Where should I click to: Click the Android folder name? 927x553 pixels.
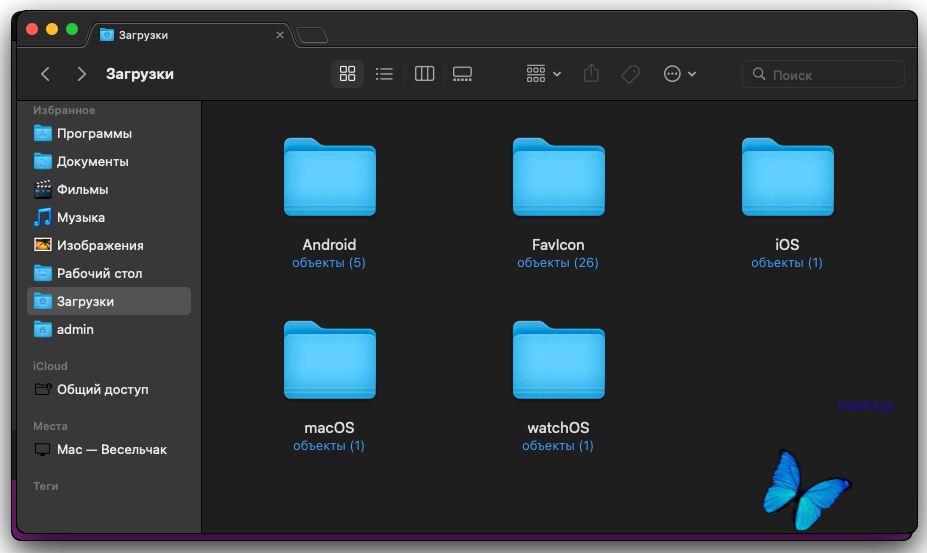click(x=329, y=245)
